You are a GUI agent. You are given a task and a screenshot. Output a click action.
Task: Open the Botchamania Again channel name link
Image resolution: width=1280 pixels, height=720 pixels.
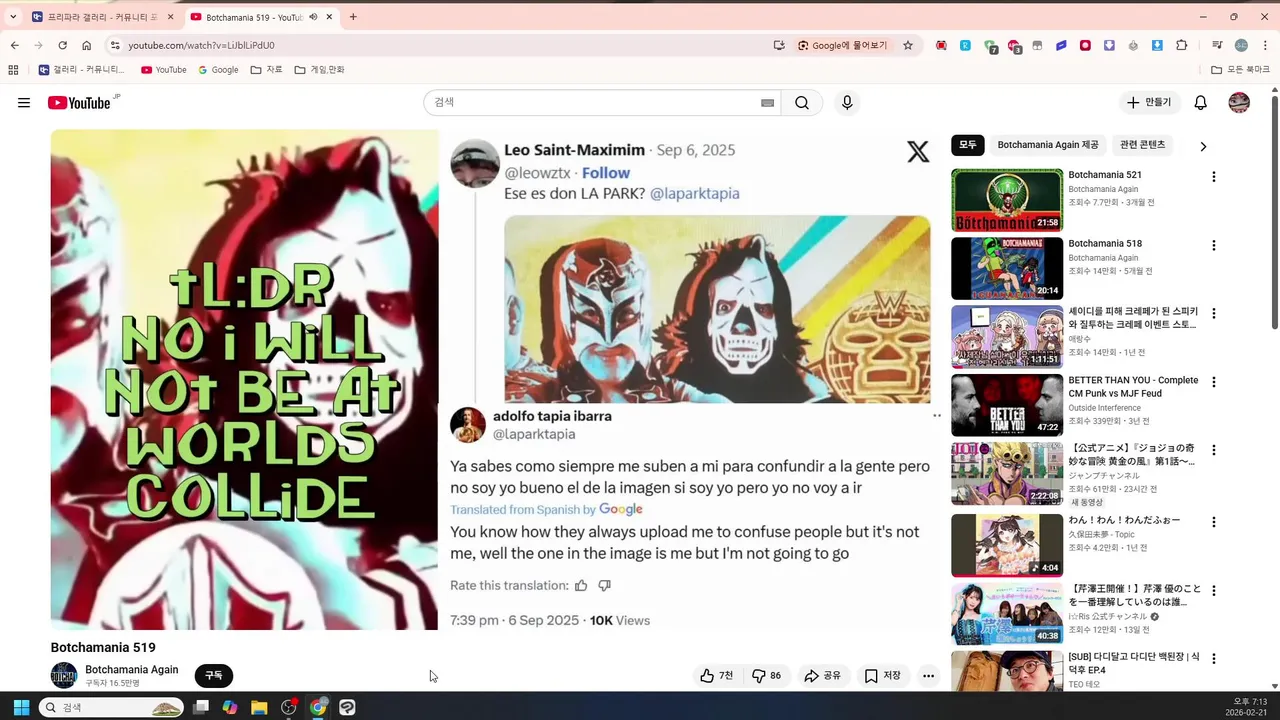132,670
